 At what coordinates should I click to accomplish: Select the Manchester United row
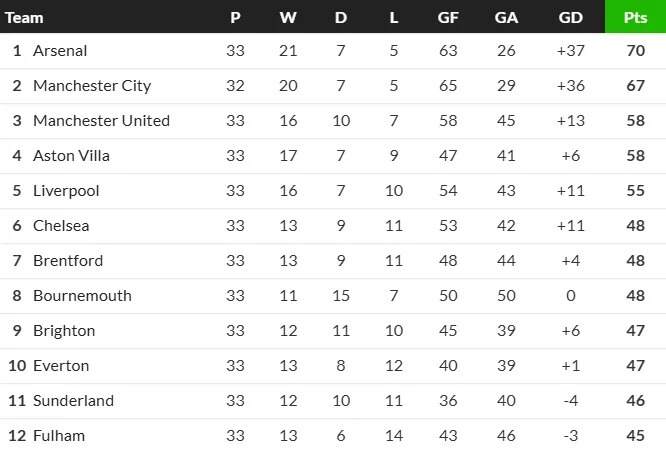coord(101,121)
